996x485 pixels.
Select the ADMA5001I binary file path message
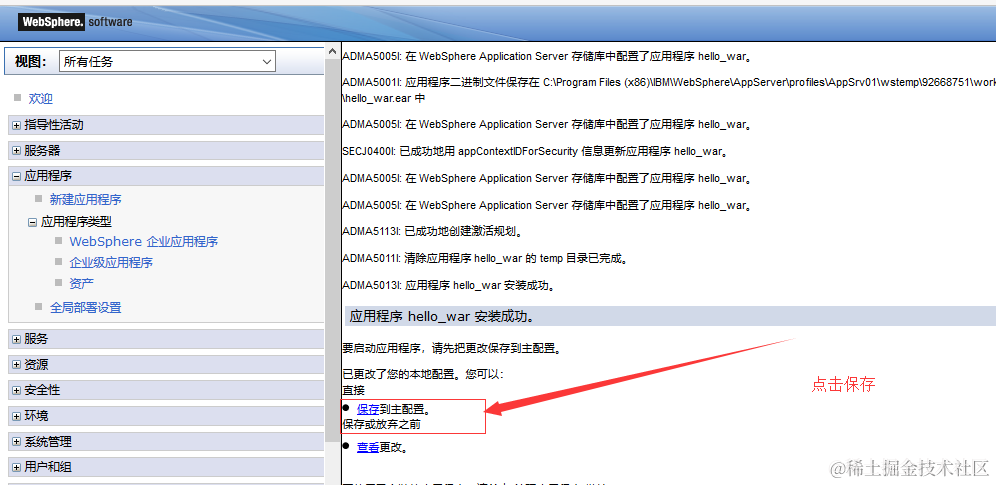coord(668,91)
